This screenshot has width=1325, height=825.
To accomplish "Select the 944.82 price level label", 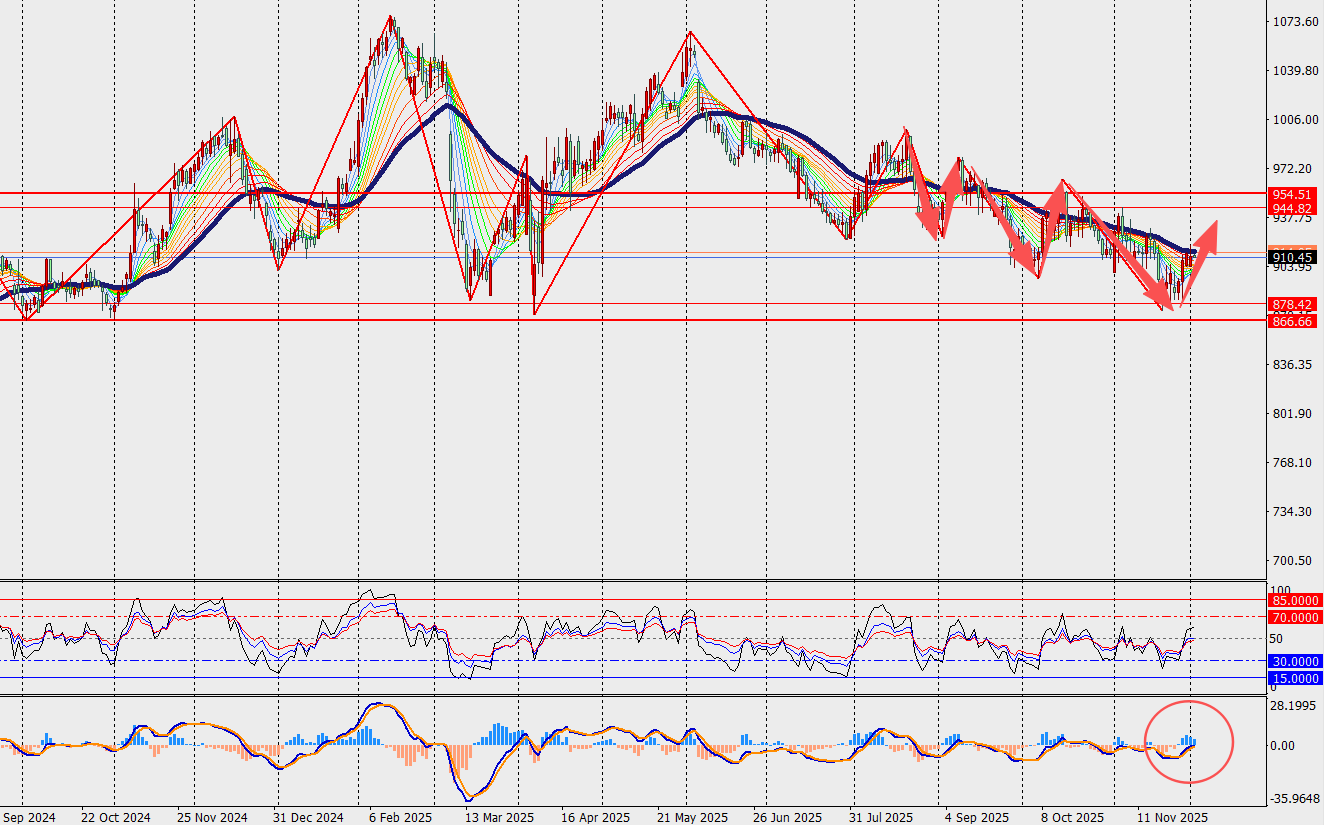I will point(1290,208).
